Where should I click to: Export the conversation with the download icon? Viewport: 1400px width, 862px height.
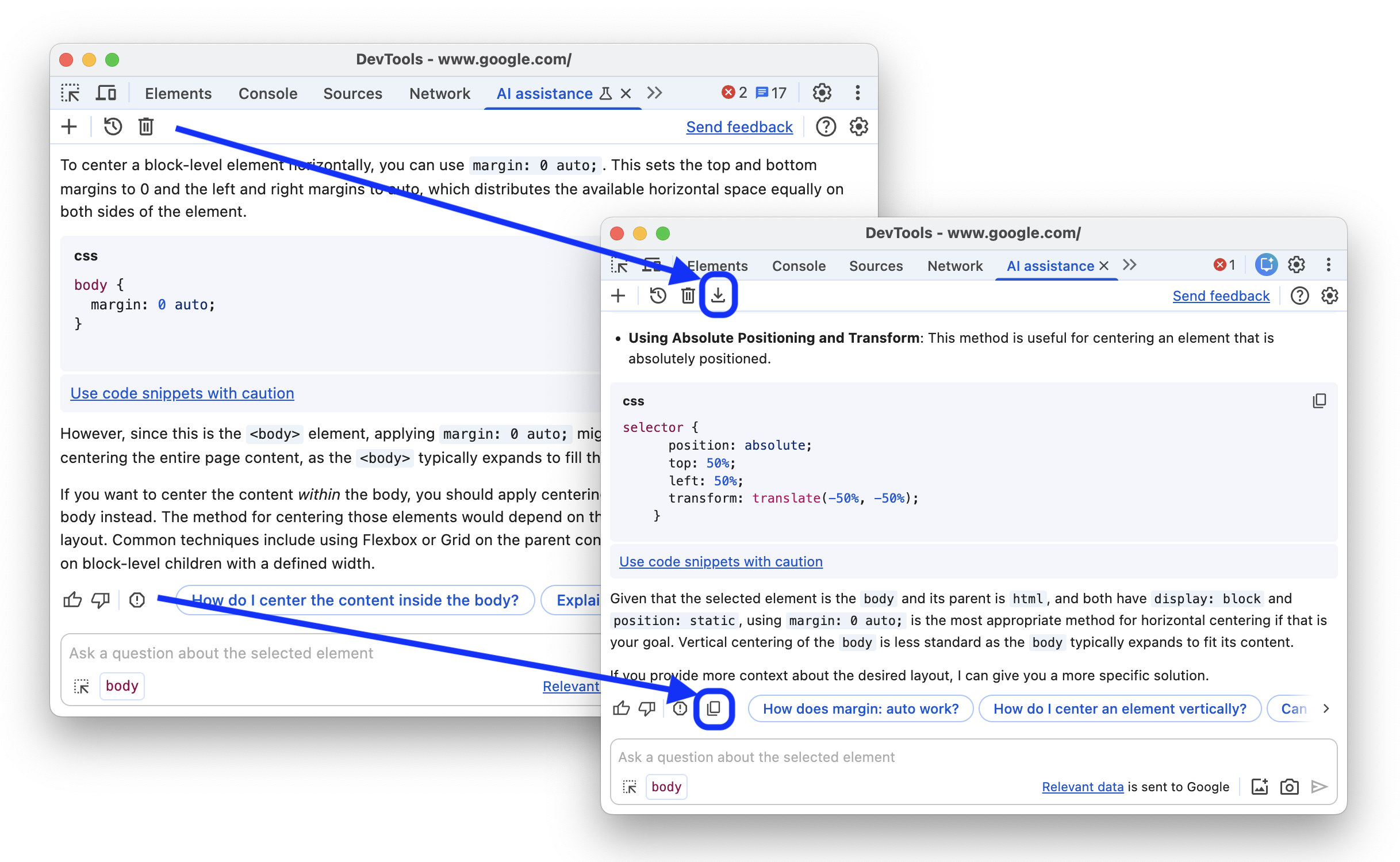point(718,295)
